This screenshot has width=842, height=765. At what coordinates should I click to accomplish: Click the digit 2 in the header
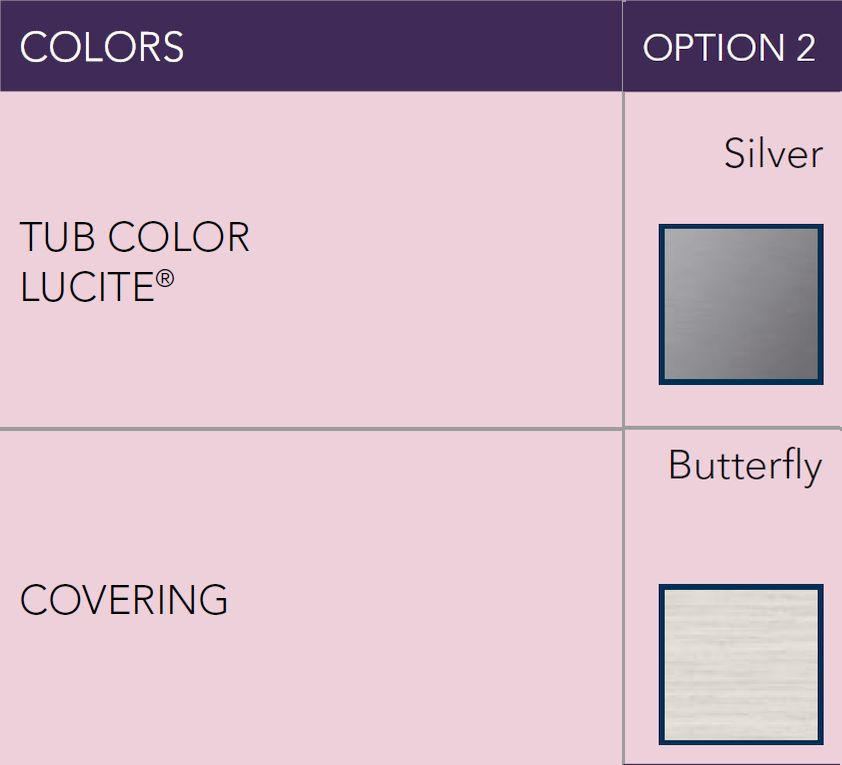point(805,47)
